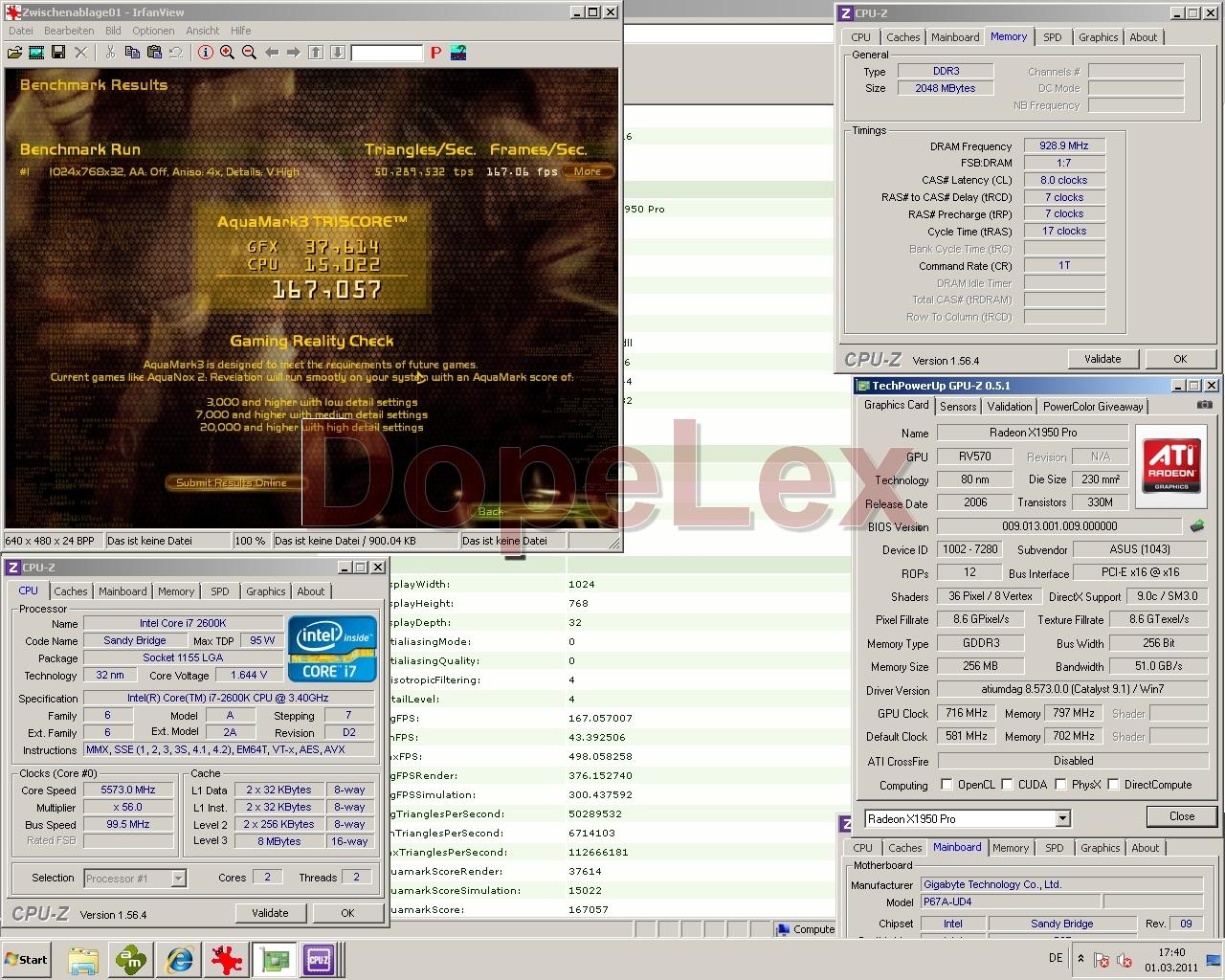The height and width of the screenshot is (980, 1225).
Task: Switch to Caches tab in bottom-left CPU-Z window
Action: click(71, 591)
